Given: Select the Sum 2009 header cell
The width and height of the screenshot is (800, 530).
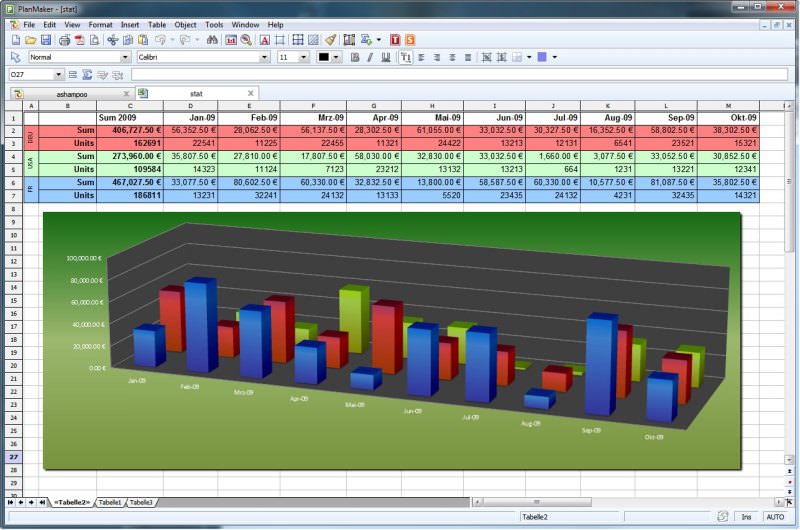Looking at the screenshot, I should tap(130, 117).
